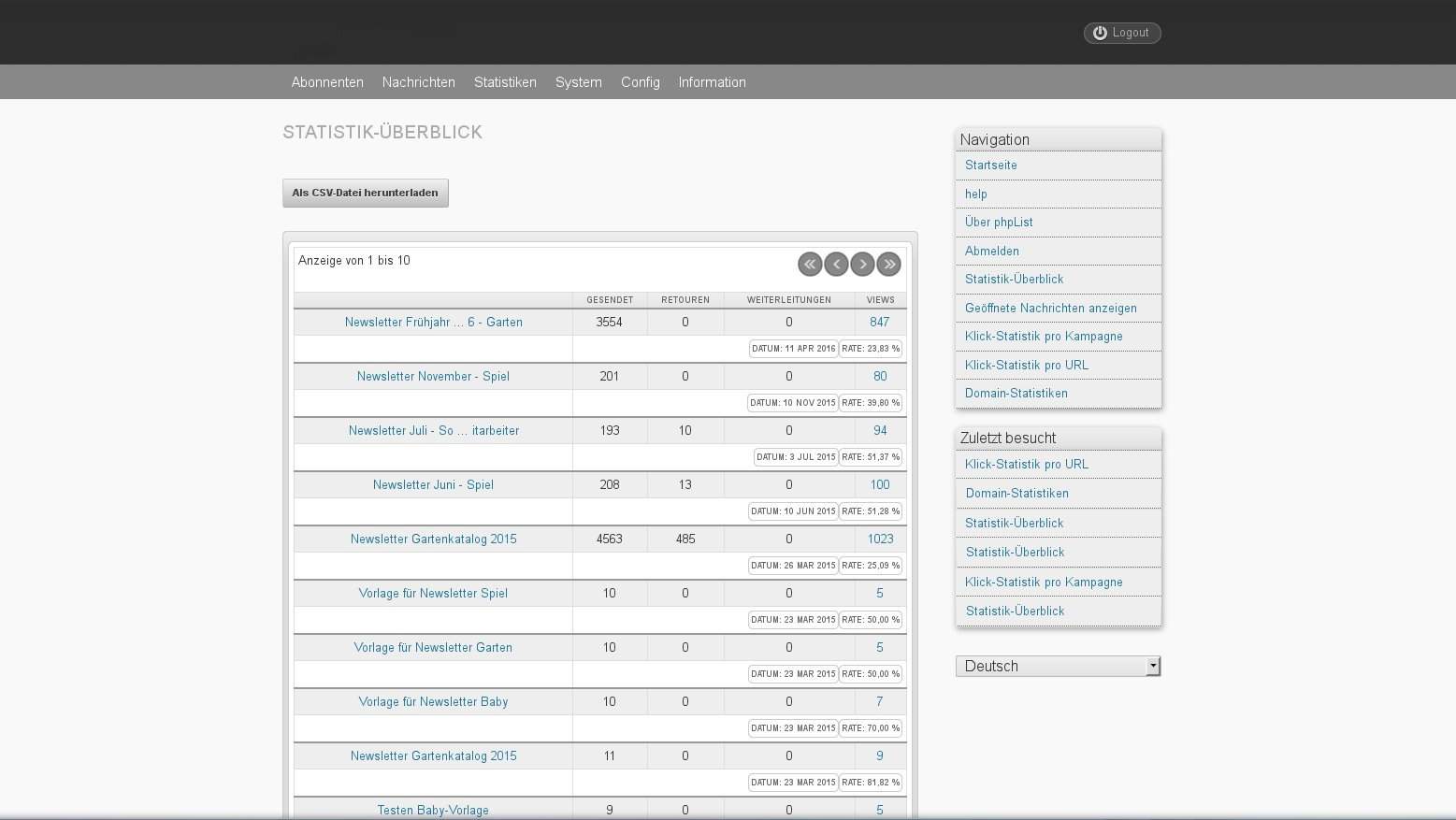This screenshot has width=1456, height=820.
Task: Open Newsletter Frühjahr Garten campaign
Action: click(433, 322)
